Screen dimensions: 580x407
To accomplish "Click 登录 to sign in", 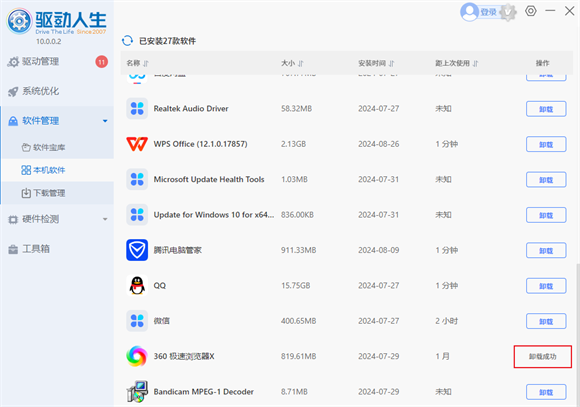I will click(x=488, y=12).
